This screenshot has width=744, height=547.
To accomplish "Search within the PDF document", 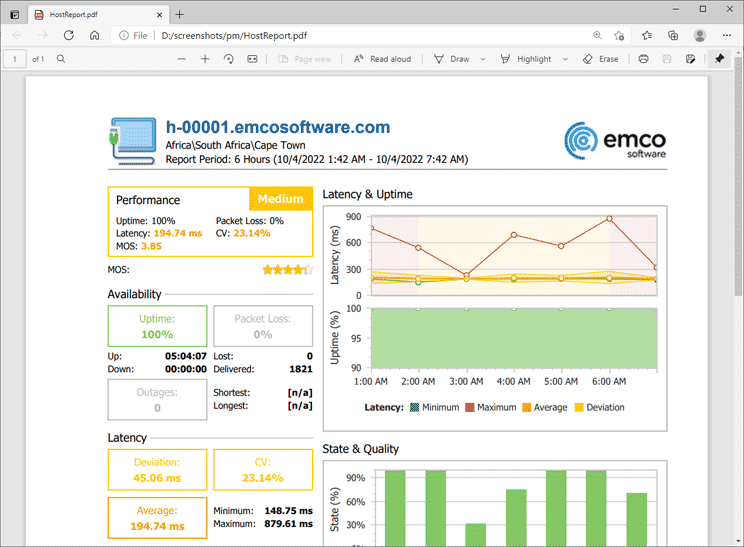I will [61, 59].
